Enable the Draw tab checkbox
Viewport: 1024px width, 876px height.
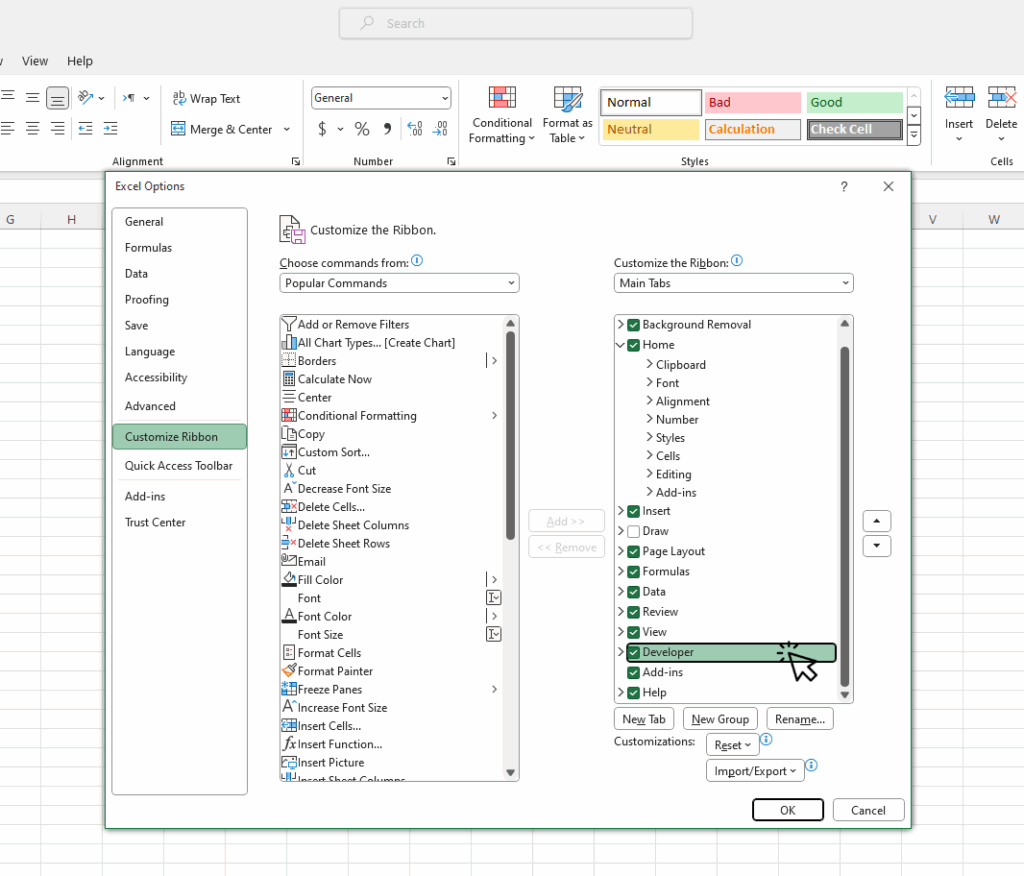coord(633,531)
